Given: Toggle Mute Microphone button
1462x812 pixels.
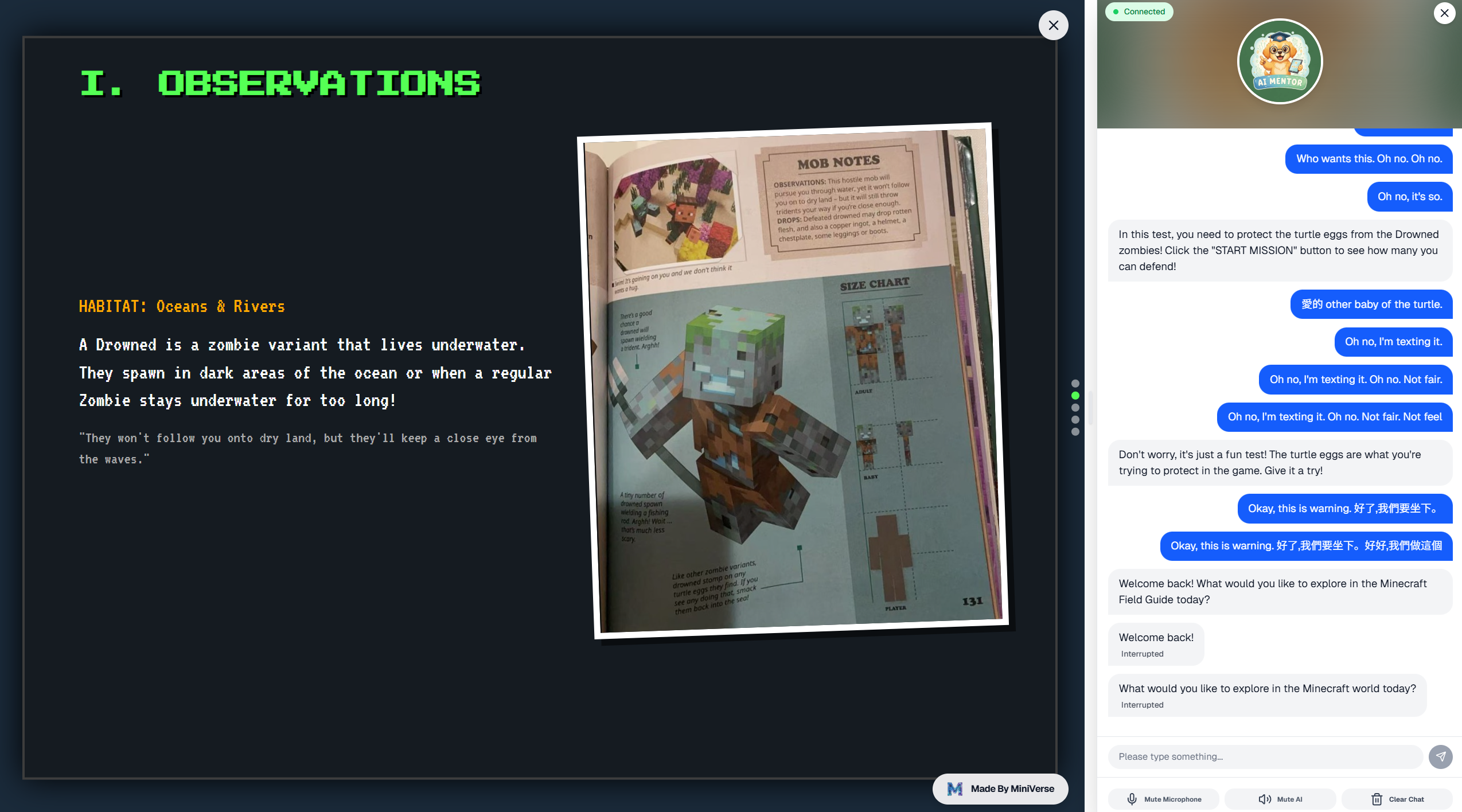Looking at the screenshot, I should (1164, 799).
